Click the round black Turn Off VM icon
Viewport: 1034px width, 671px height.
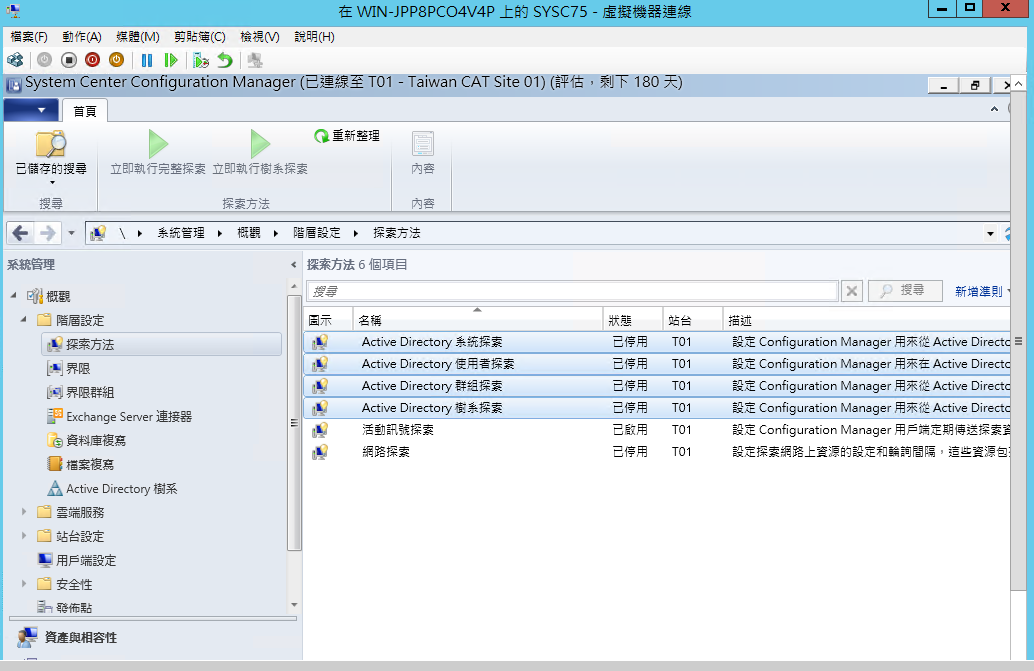69,61
